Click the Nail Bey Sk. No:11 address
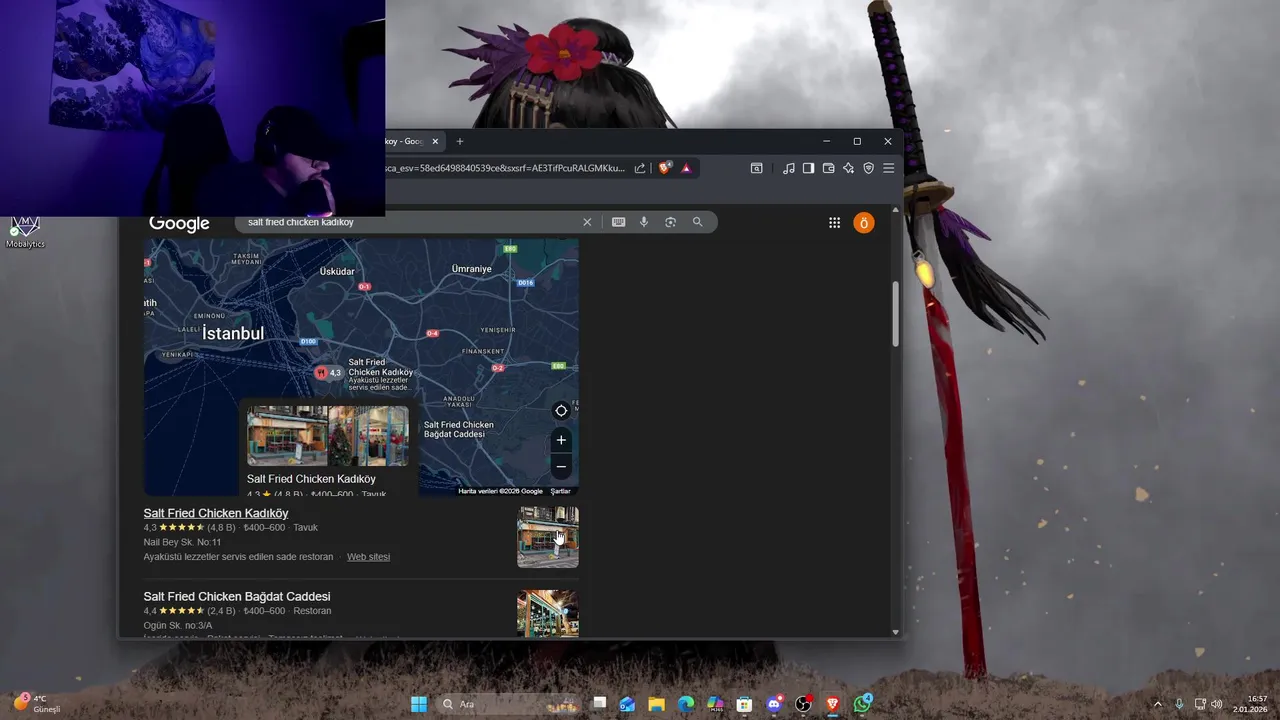 click(182, 542)
